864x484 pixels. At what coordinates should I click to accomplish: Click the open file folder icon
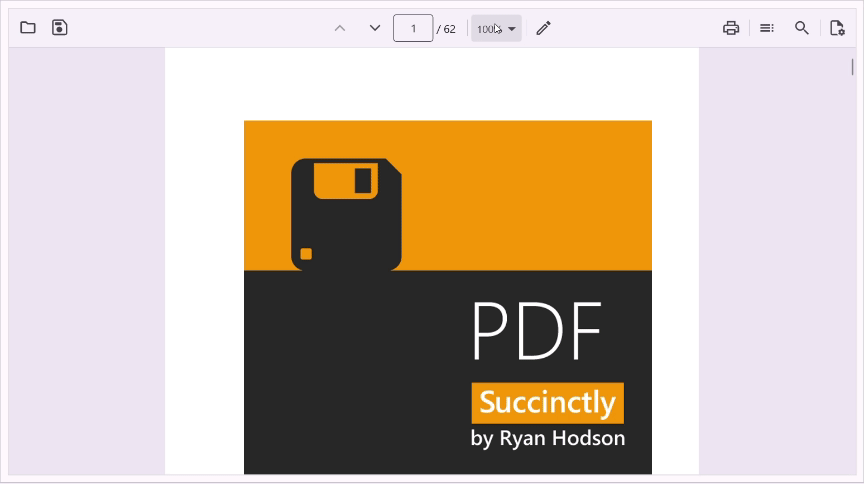28,28
